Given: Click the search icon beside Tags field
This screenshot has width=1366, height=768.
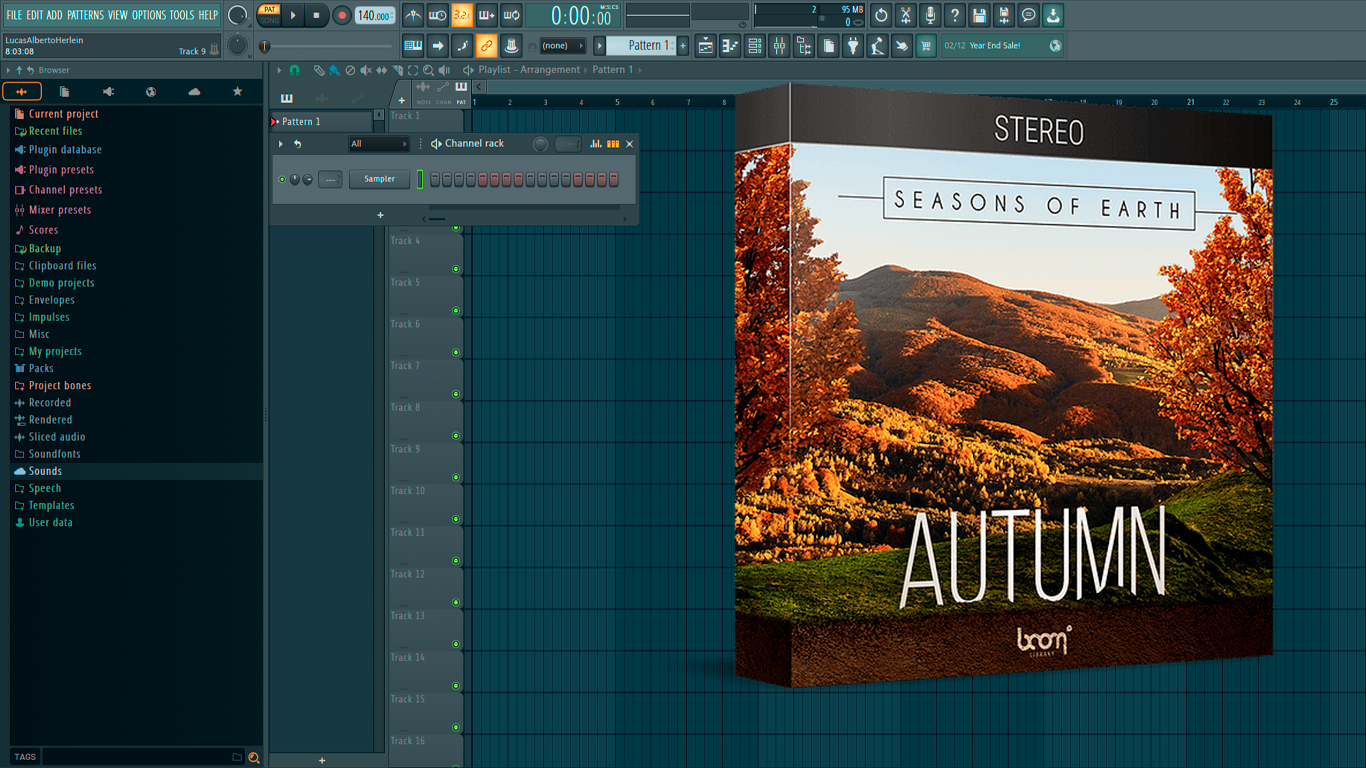Looking at the screenshot, I should (254, 757).
